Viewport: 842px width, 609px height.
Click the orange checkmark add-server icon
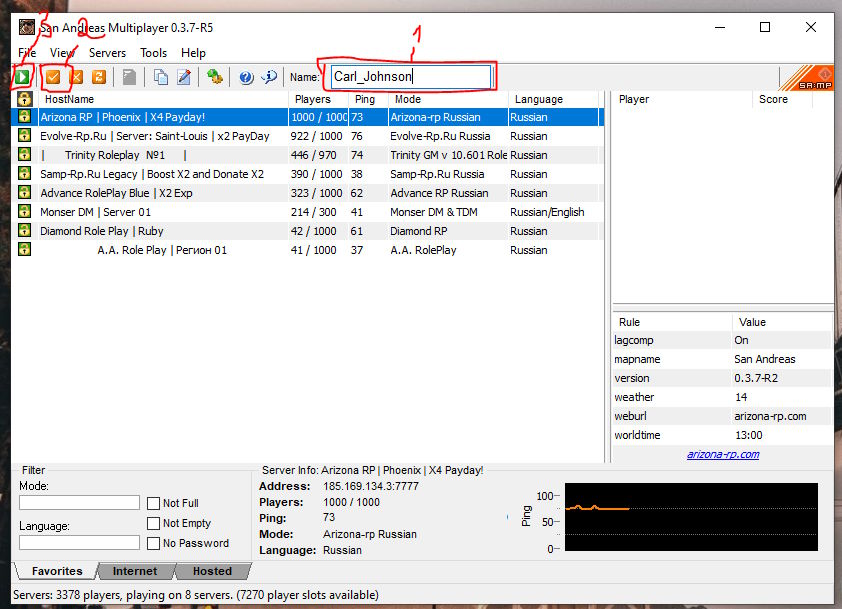pyautogui.click(x=53, y=77)
